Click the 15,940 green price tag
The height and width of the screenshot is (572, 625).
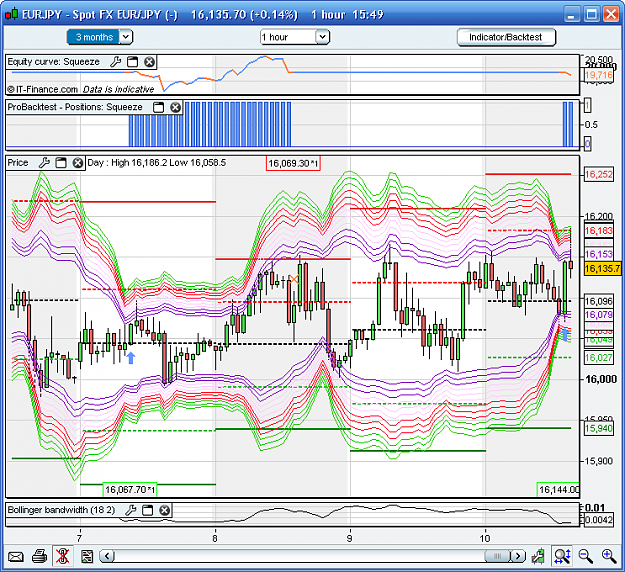click(x=598, y=429)
